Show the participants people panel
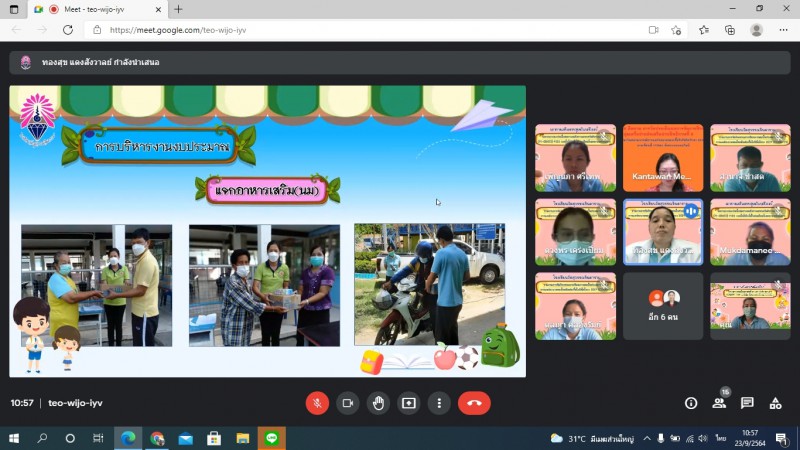This screenshot has height=450, width=800. [718, 403]
